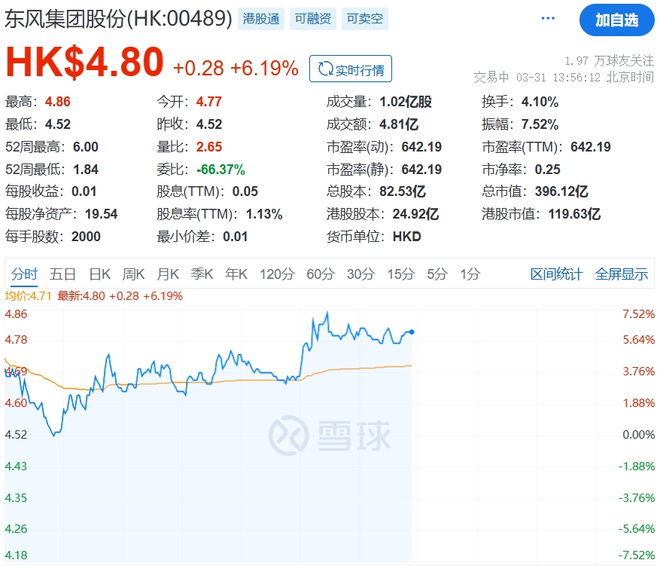
Task: Select the 分时 chart tab
Action: 24,274
